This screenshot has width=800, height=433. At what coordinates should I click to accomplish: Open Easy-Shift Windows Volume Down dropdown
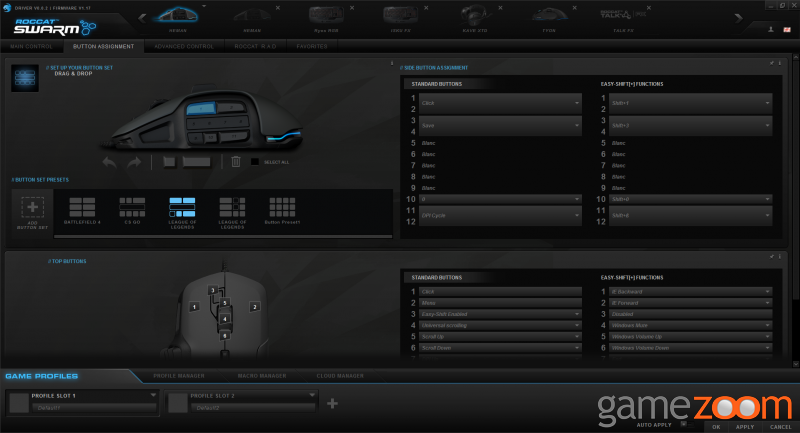pos(690,348)
